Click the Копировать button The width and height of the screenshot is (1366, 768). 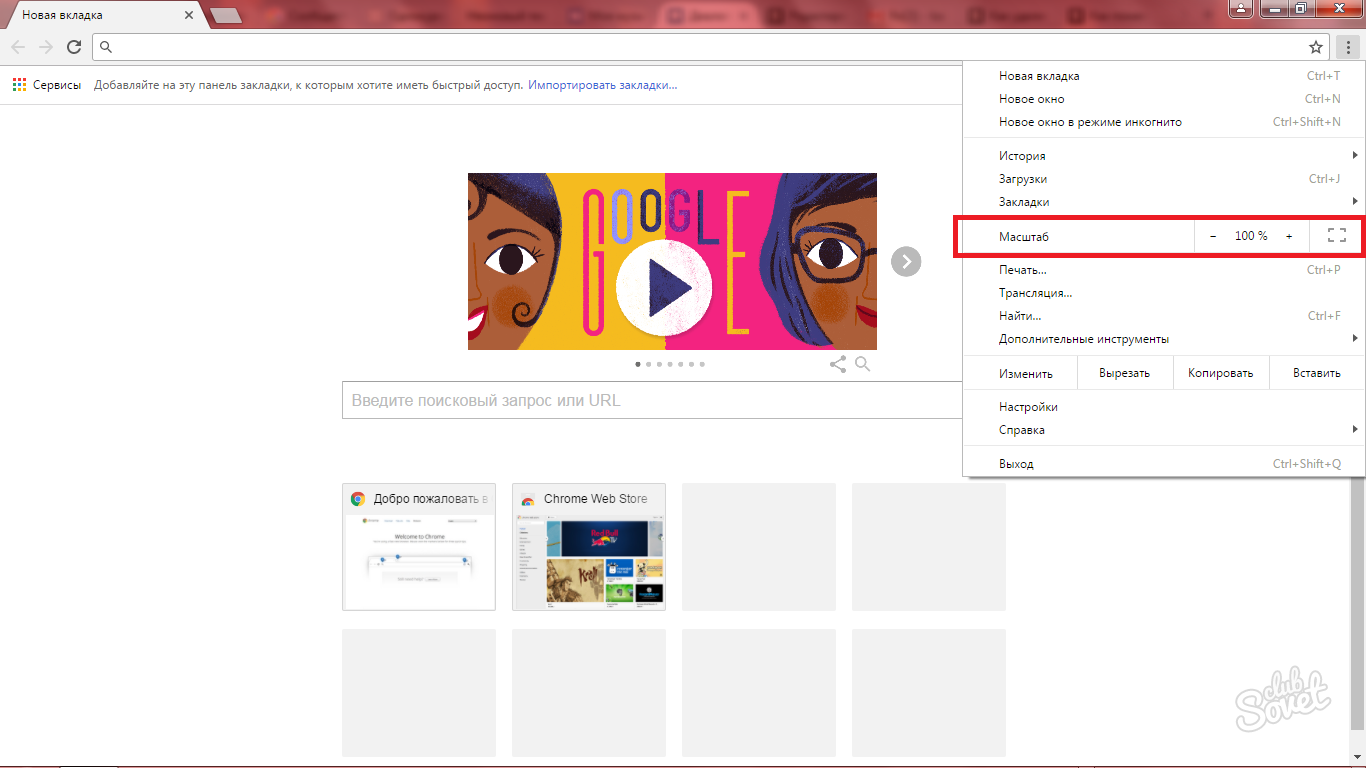pyautogui.click(x=1220, y=373)
